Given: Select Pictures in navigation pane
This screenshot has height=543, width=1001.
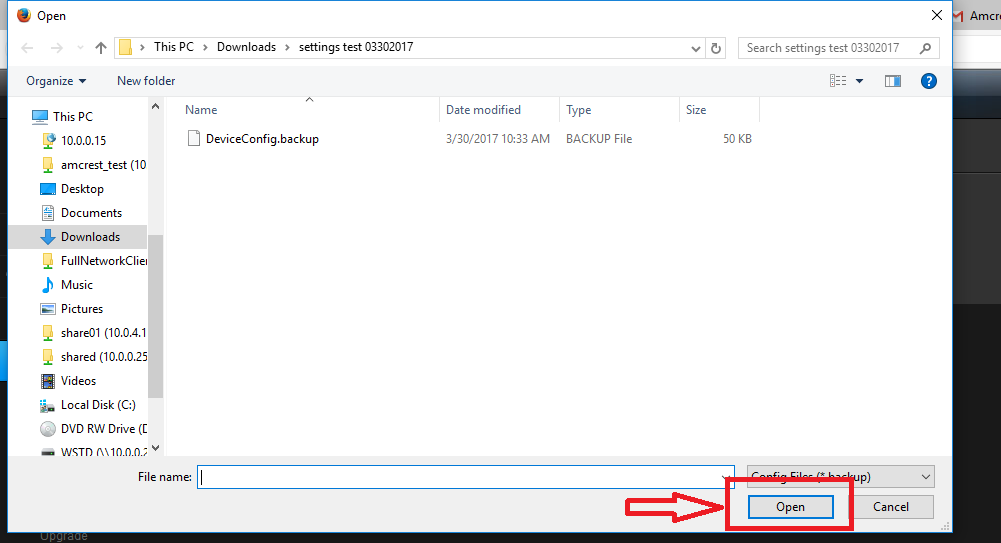Looking at the screenshot, I should click(82, 309).
